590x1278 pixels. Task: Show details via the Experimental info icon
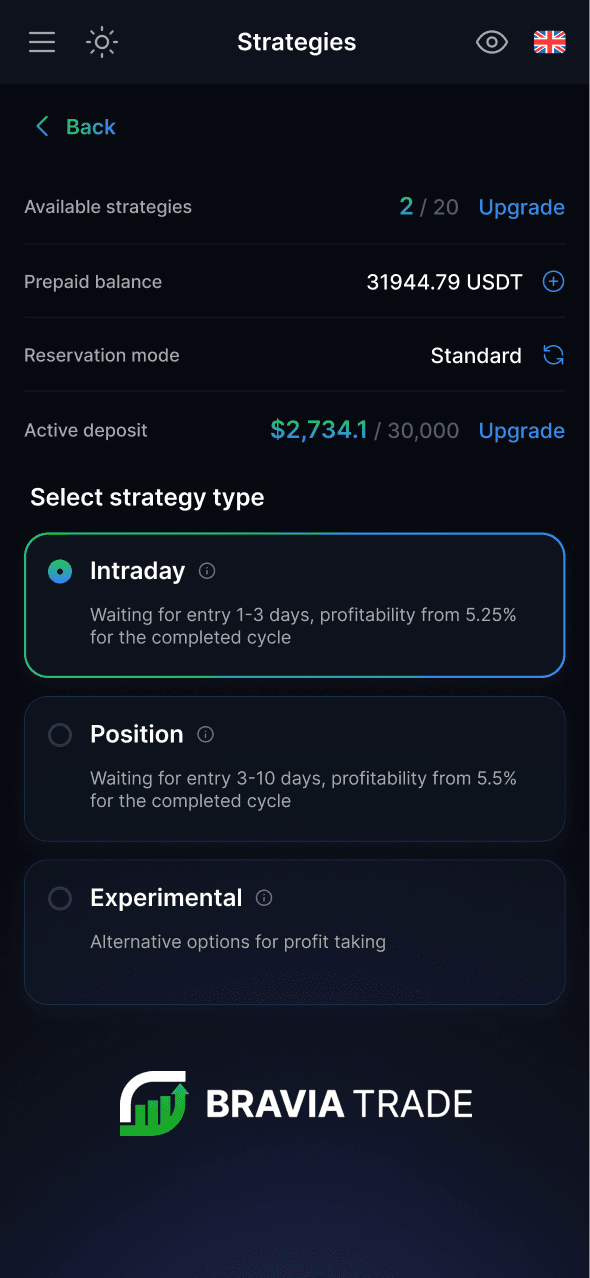(263, 897)
